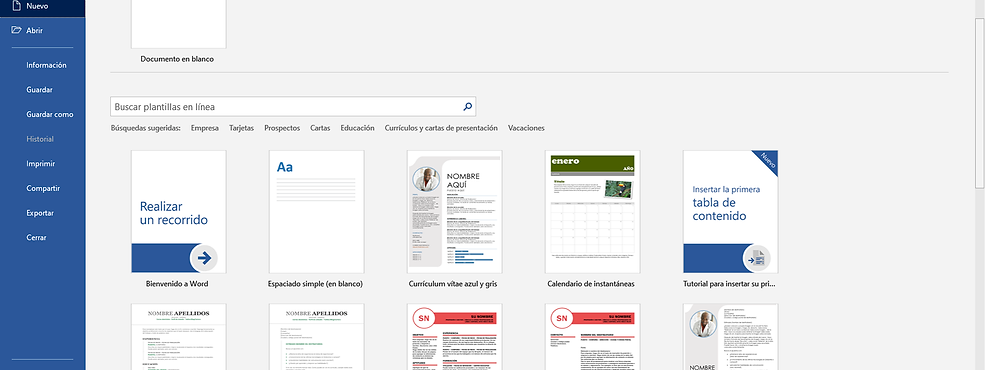
Task: Click the Calendario de instantáneas caption
Action: coord(590,284)
